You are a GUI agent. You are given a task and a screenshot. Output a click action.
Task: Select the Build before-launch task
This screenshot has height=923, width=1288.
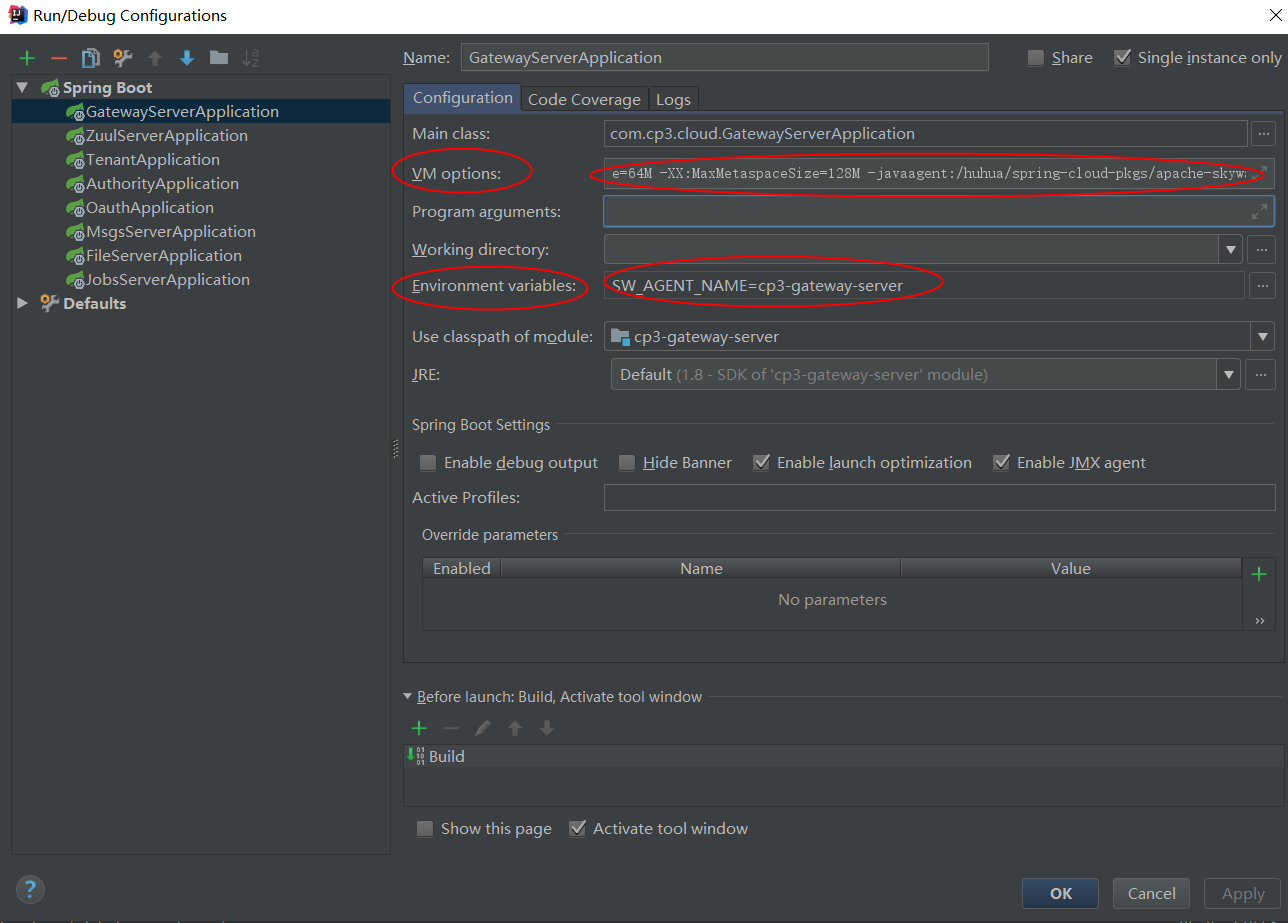pyautogui.click(x=844, y=756)
